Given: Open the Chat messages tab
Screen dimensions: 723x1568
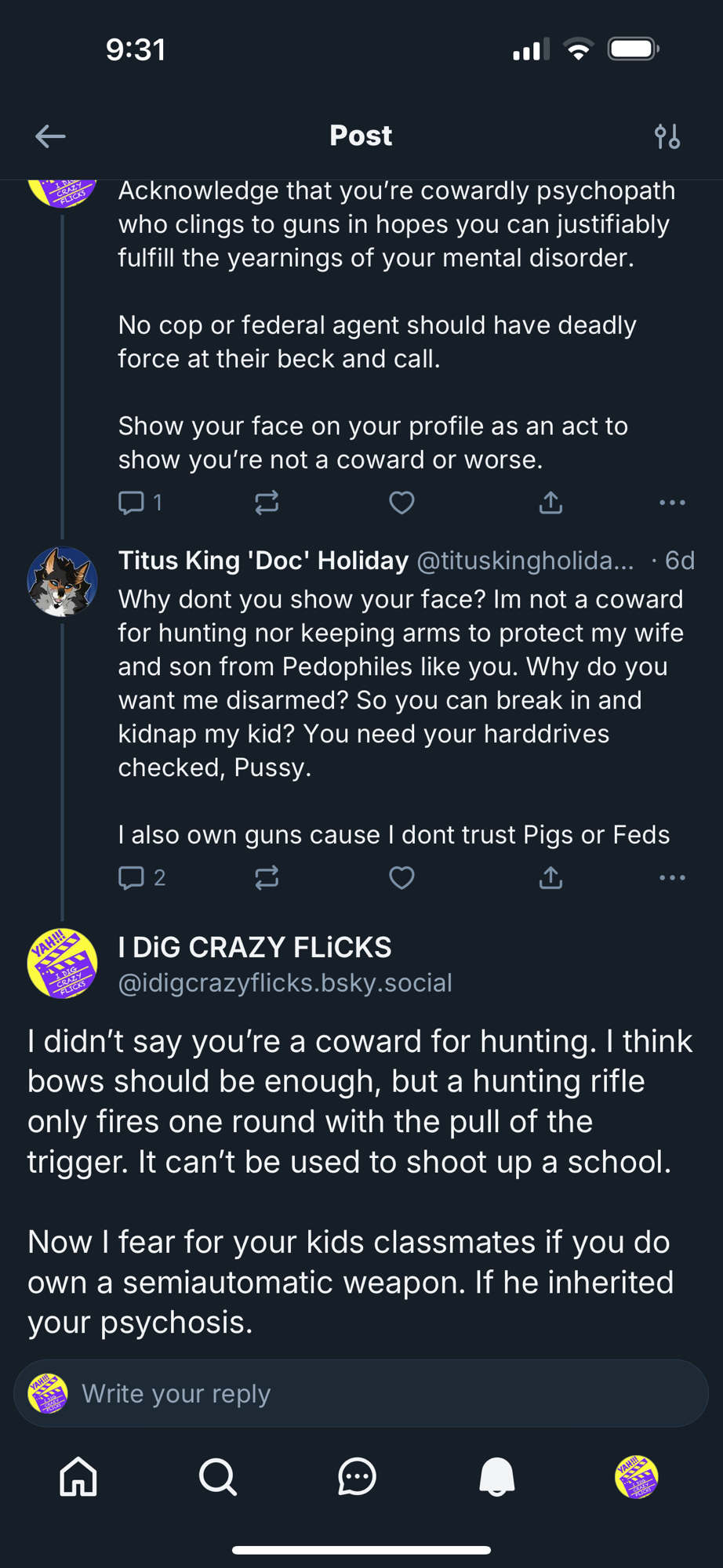Looking at the screenshot, I should point(357,1477).
